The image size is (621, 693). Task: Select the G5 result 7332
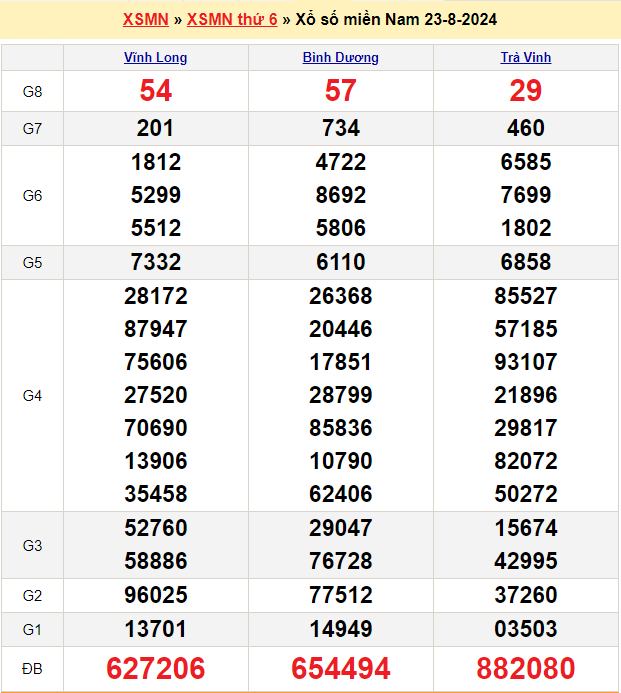pos(155,262)
